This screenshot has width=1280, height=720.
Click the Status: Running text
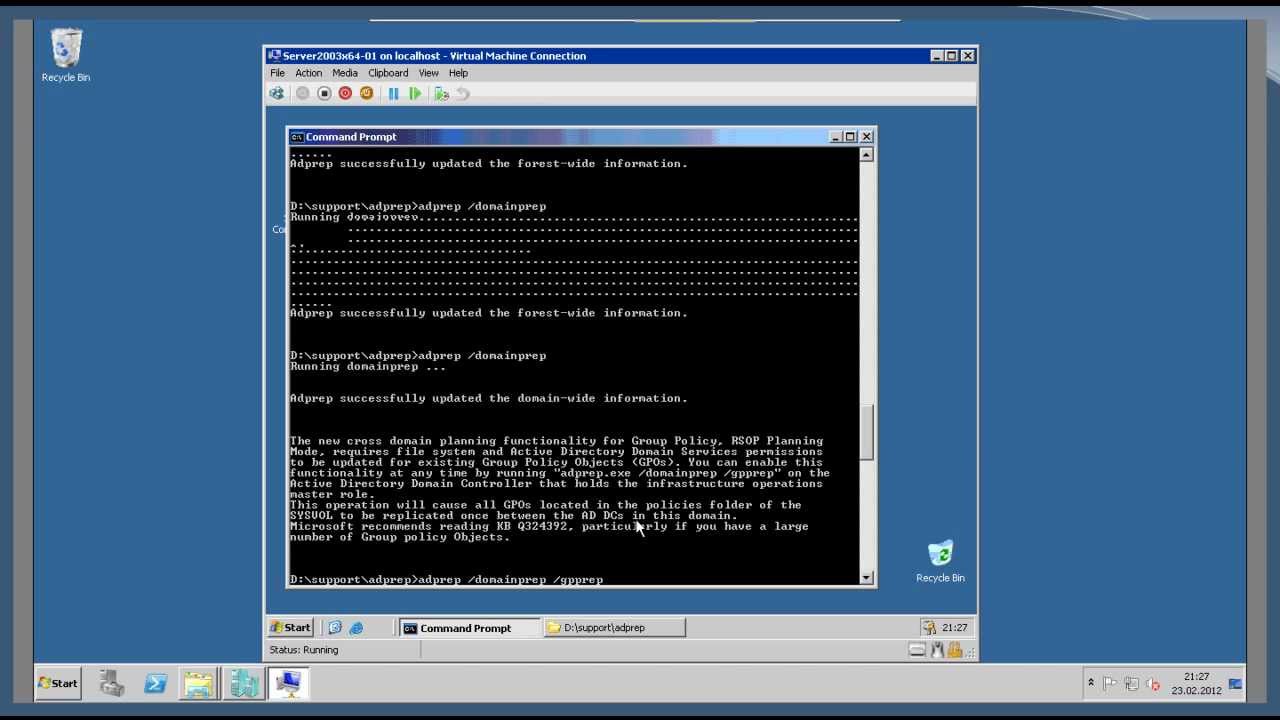pyautogui.click(x=304, y=650)
